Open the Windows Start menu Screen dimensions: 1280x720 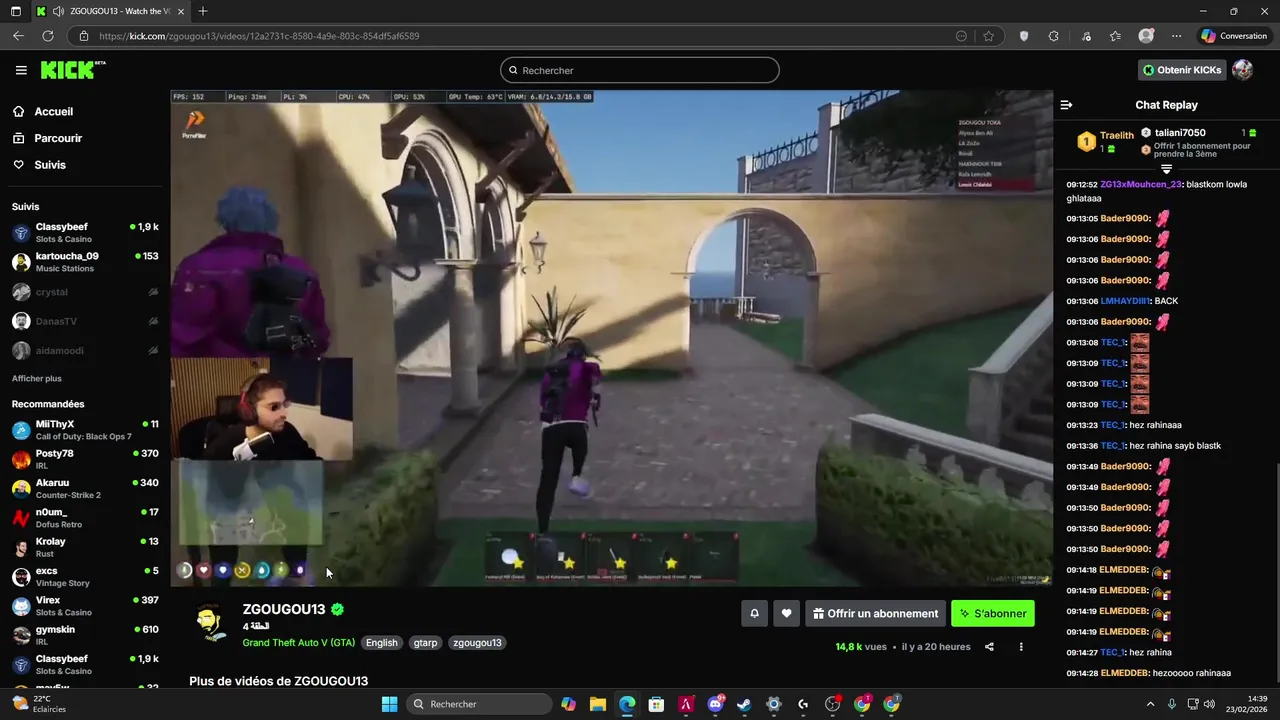(389, 704)
